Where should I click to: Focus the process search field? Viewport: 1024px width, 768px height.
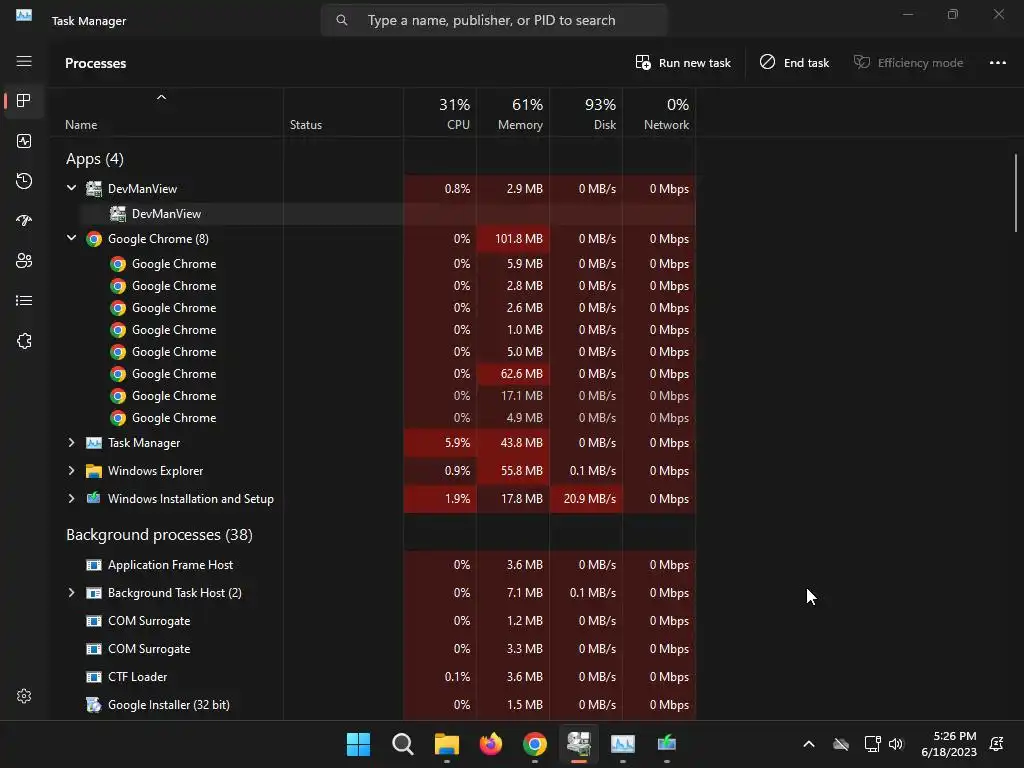tap(494, 20)
